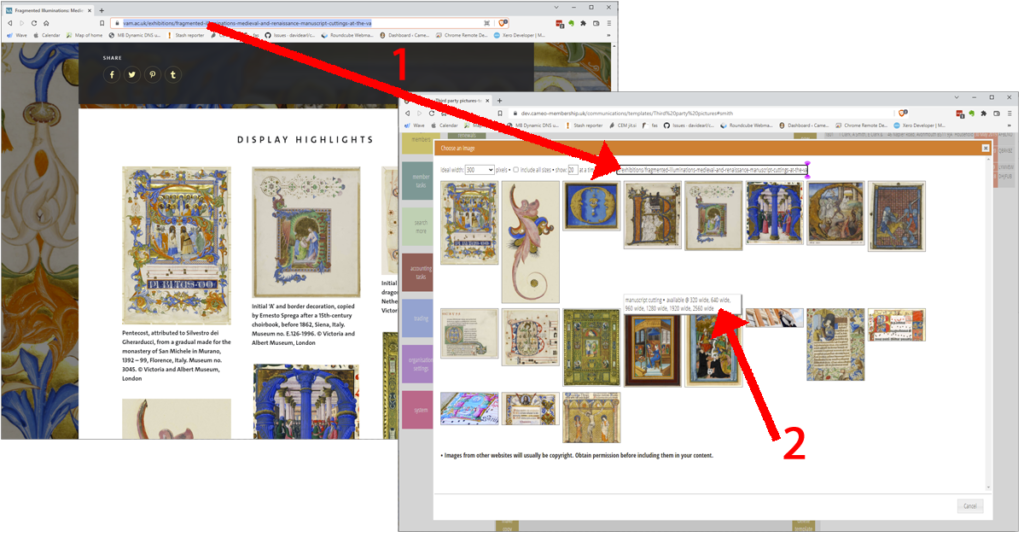Click image URL field in Choose an image dialog

click(712, 170)
